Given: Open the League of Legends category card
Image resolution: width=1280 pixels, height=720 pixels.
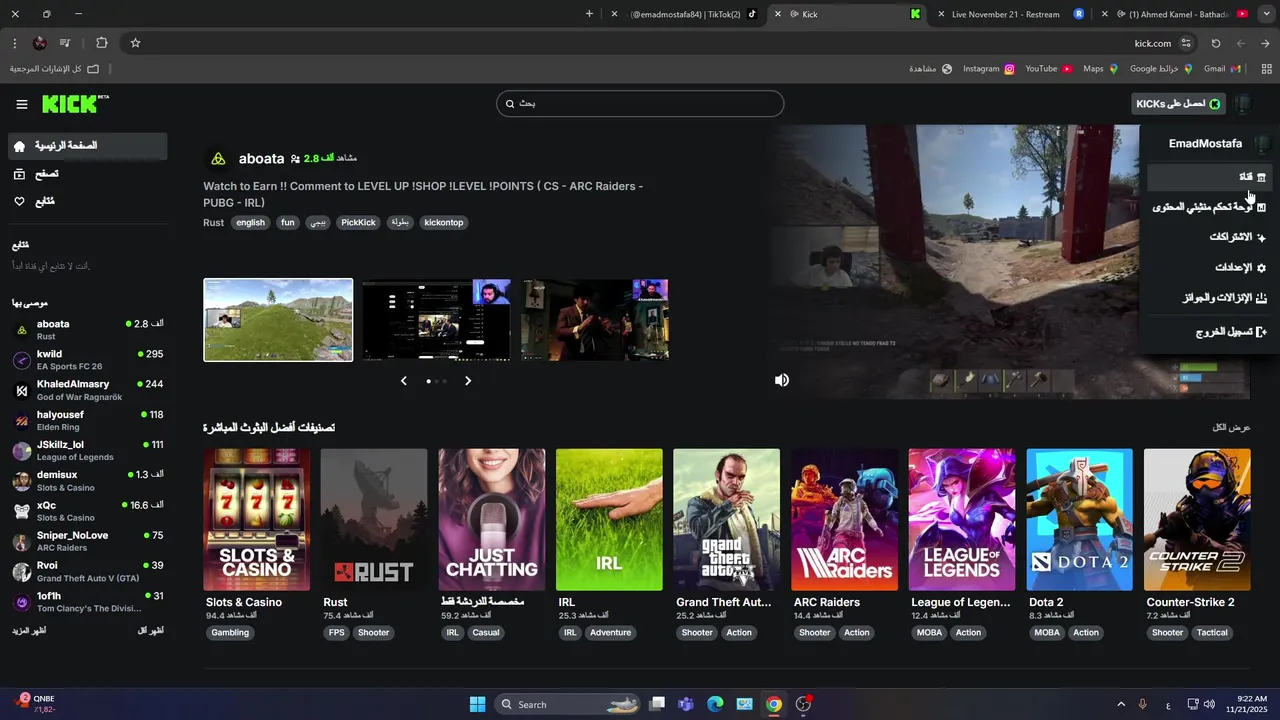Looking at the screenshot, I should (x=961, y=520).
